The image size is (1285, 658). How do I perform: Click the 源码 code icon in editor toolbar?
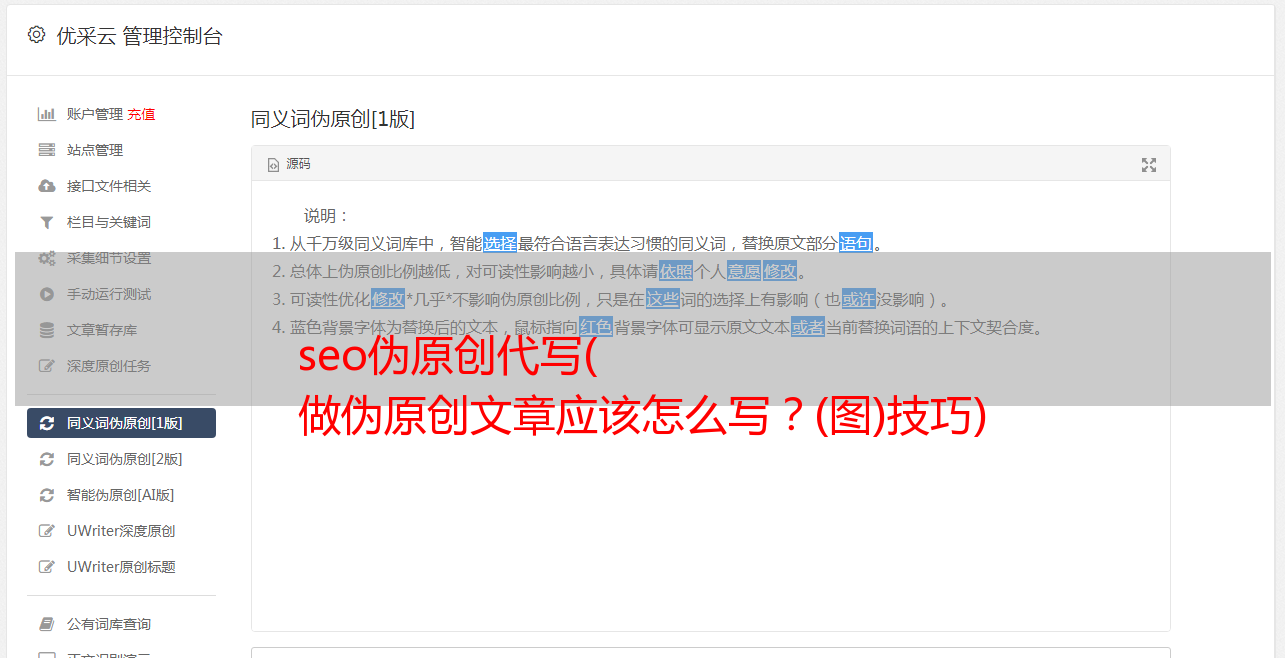pos(273,164)
